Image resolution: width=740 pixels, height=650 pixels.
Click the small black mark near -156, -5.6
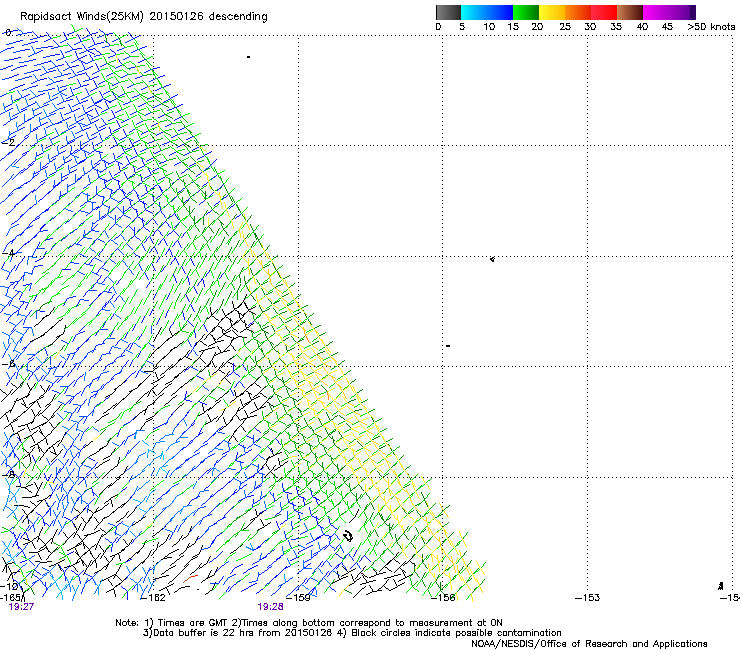pyautogui.click(x=448, y=346)
